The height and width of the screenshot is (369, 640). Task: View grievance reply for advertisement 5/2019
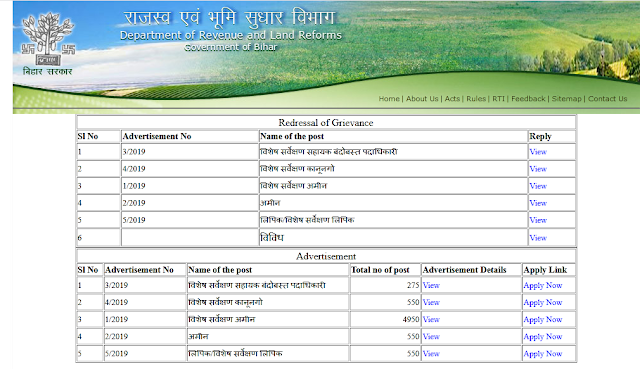point(538,220)
